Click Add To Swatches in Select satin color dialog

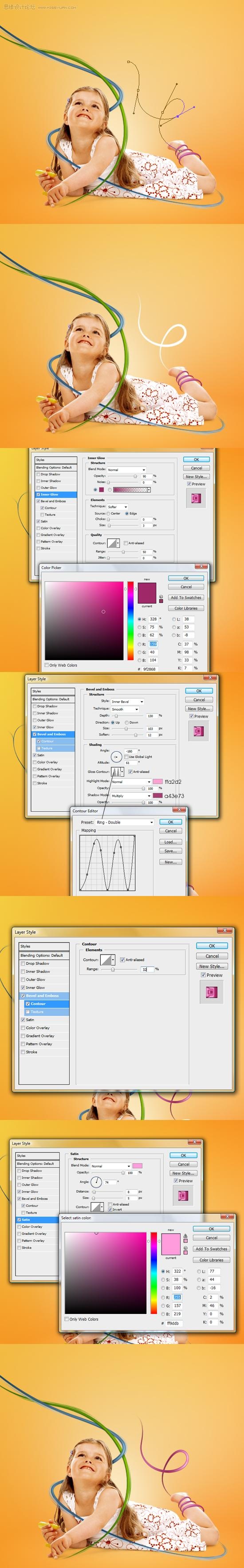(211, 1249)
